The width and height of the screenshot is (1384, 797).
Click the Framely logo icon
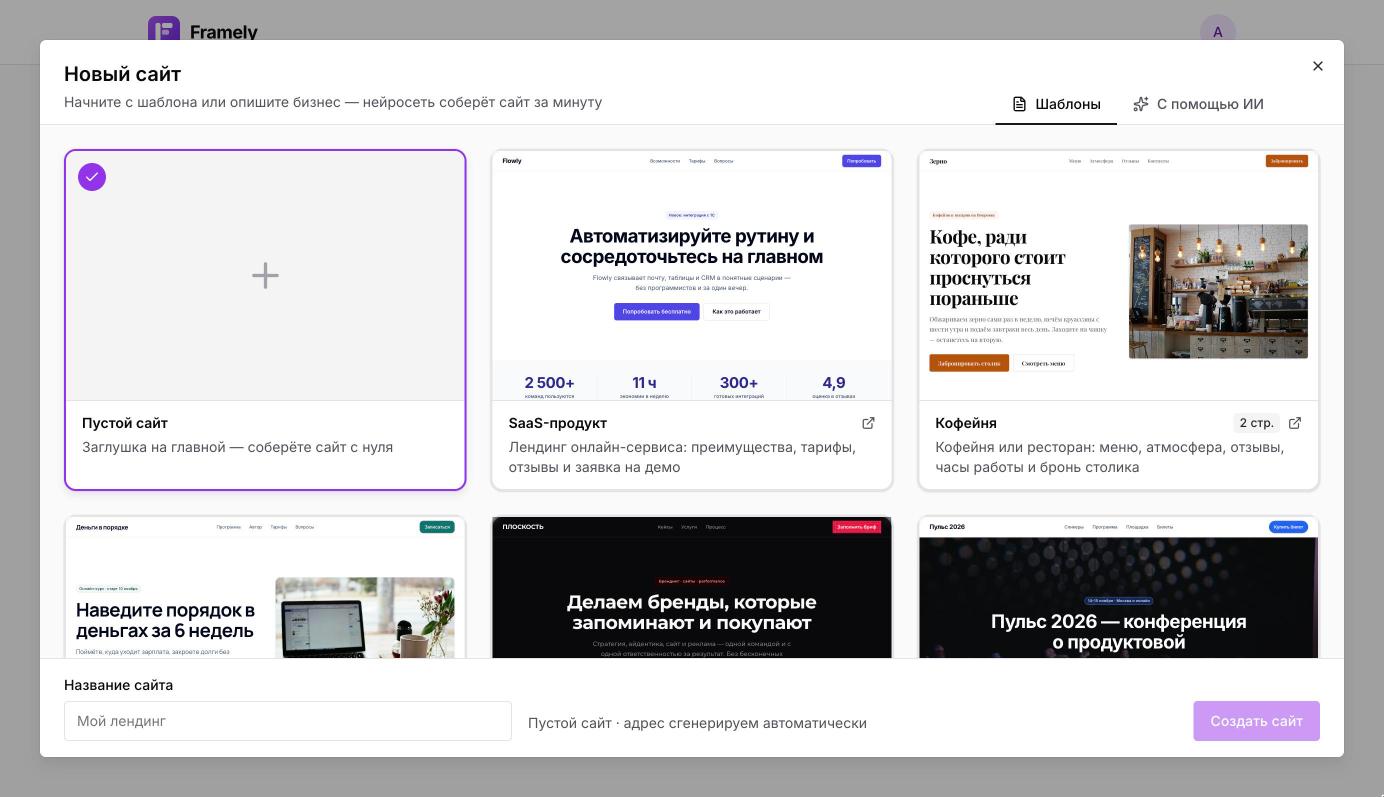point(164,30)
